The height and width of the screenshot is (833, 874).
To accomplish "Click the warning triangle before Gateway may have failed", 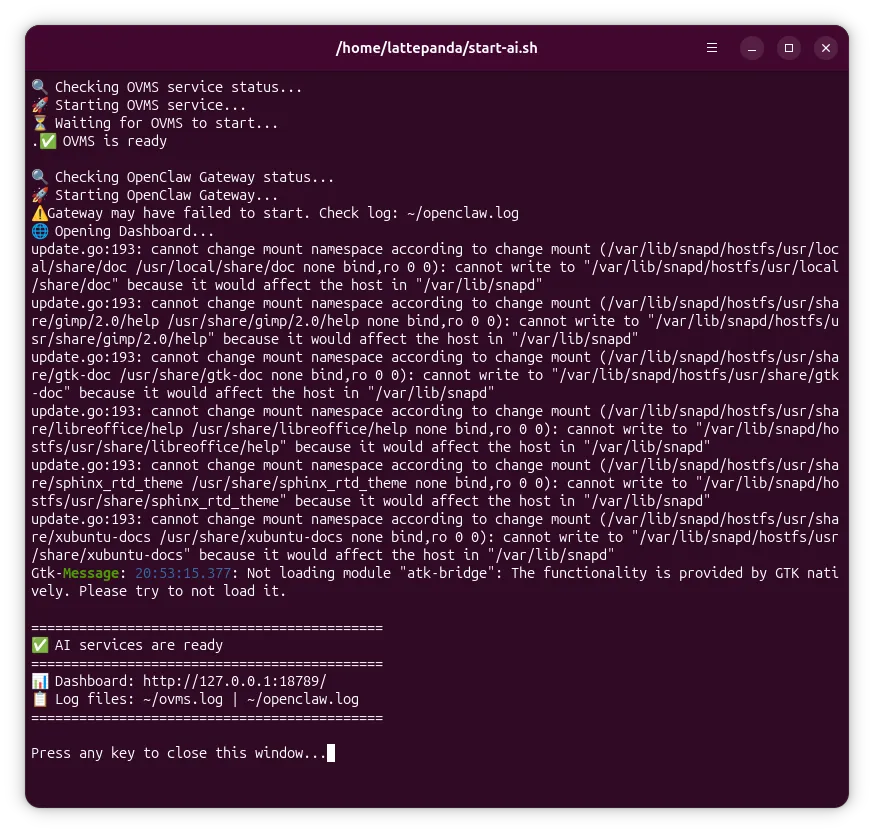I will [x=40, y=213].
